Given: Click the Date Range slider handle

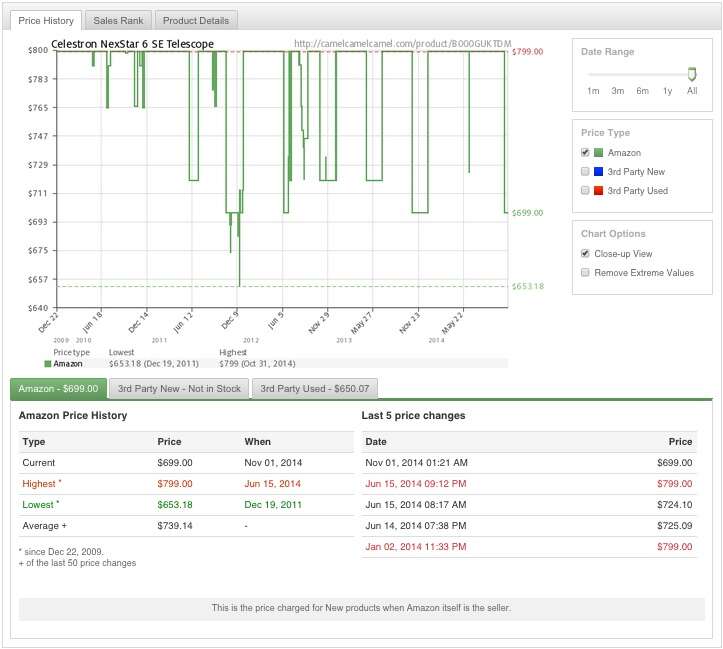Looking at the screenshot, I should (x=692, y=74).
